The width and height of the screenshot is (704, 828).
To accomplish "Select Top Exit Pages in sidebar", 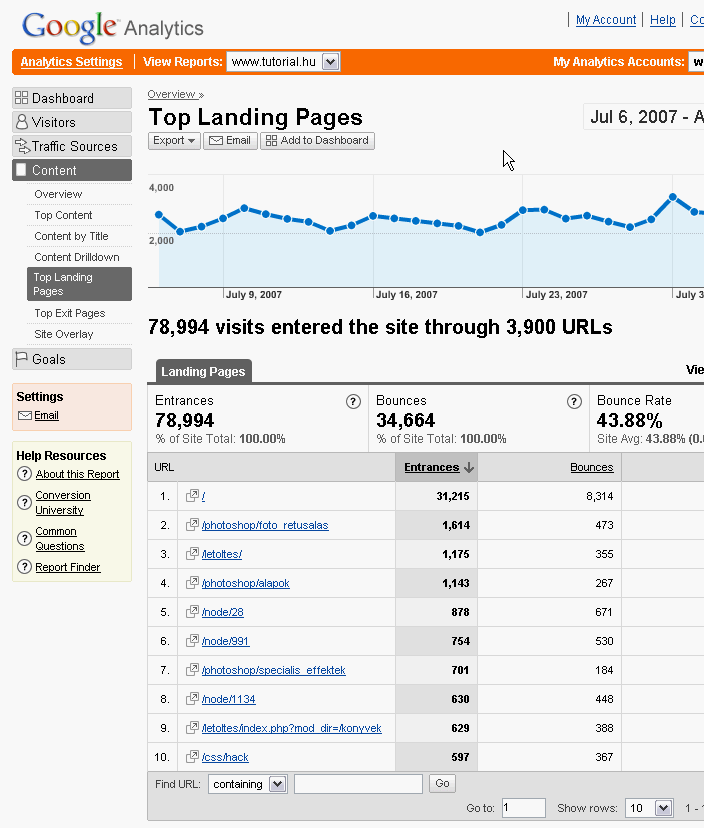I will pos(69,313).
